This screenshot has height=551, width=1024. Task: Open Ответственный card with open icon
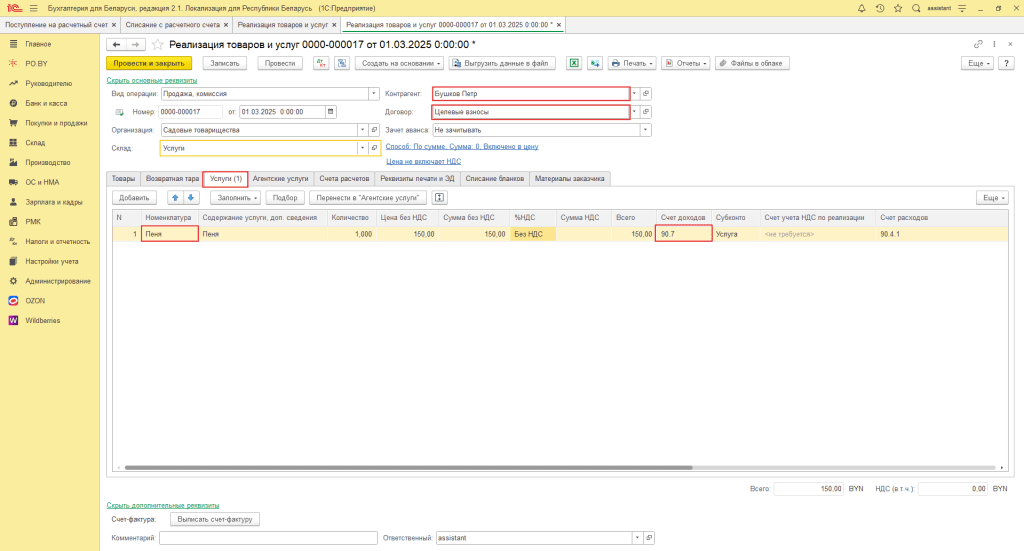[x=649, y=538]
